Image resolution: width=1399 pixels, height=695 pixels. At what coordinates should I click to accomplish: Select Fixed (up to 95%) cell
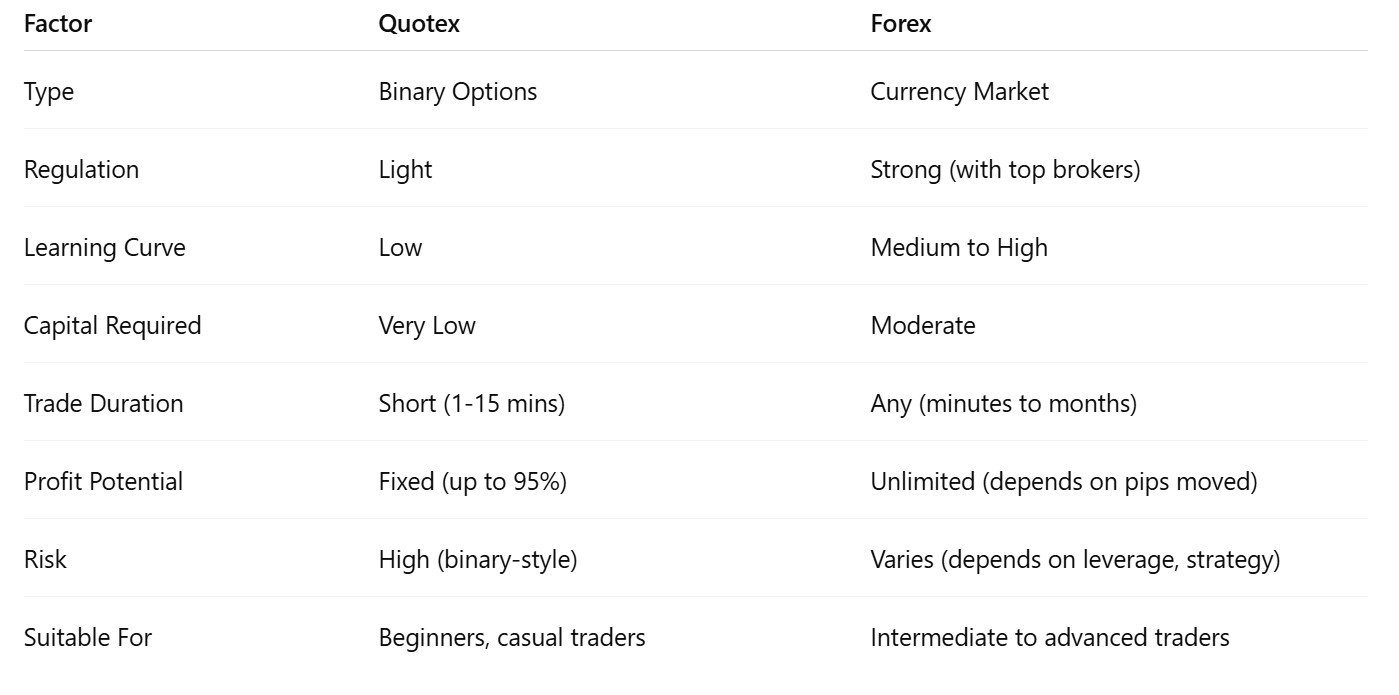click(x=473, y=482)
